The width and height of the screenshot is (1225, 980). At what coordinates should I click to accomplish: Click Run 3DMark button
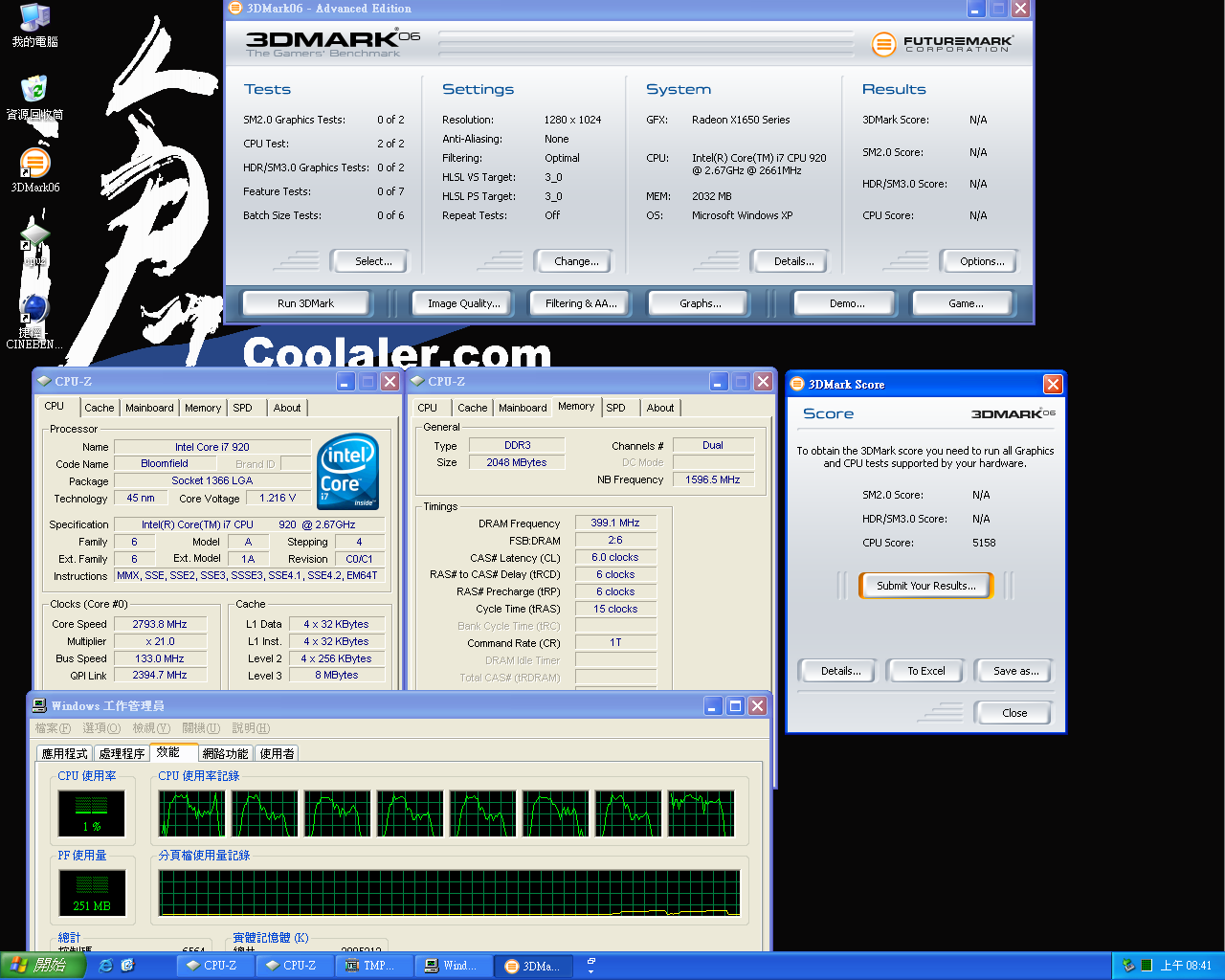coord(305,303)
